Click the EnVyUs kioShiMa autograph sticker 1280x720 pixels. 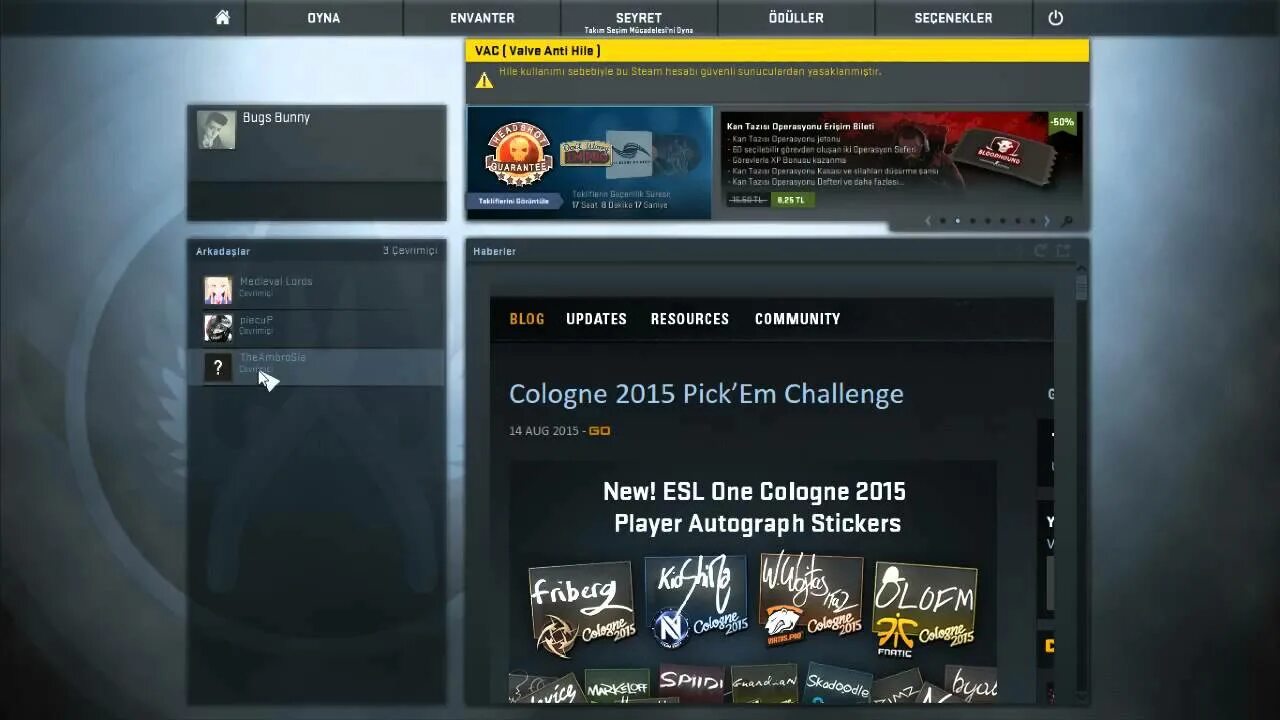696,600
